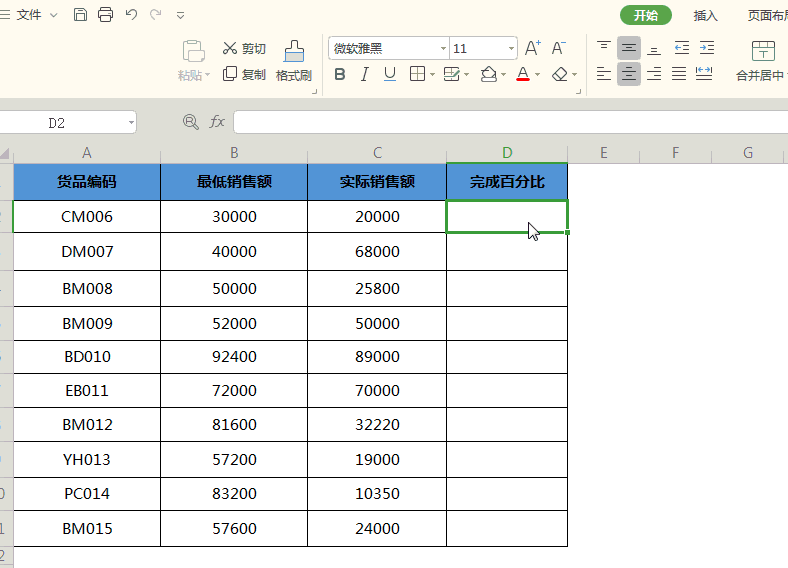
Task: Toggle Italic formatting
Action: (364, 74)
